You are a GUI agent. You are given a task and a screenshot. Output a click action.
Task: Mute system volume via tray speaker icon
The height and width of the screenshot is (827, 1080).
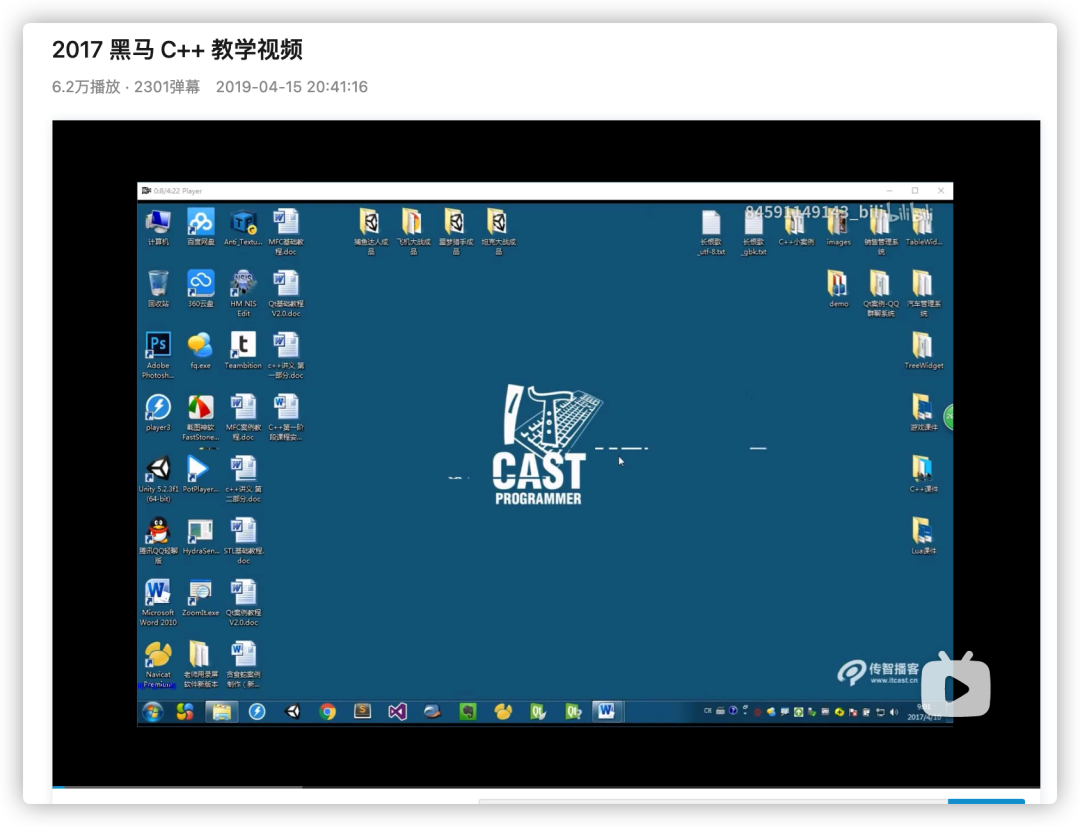893,711
